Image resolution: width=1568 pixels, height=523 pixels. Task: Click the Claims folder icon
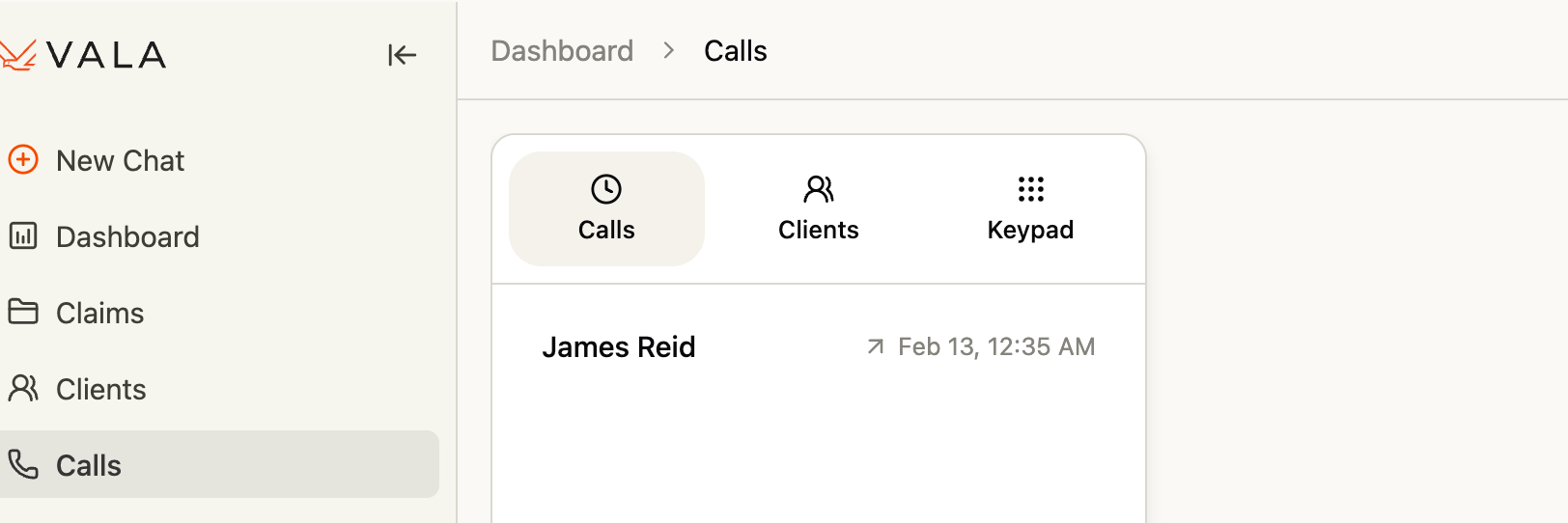[x=23, y=312]
